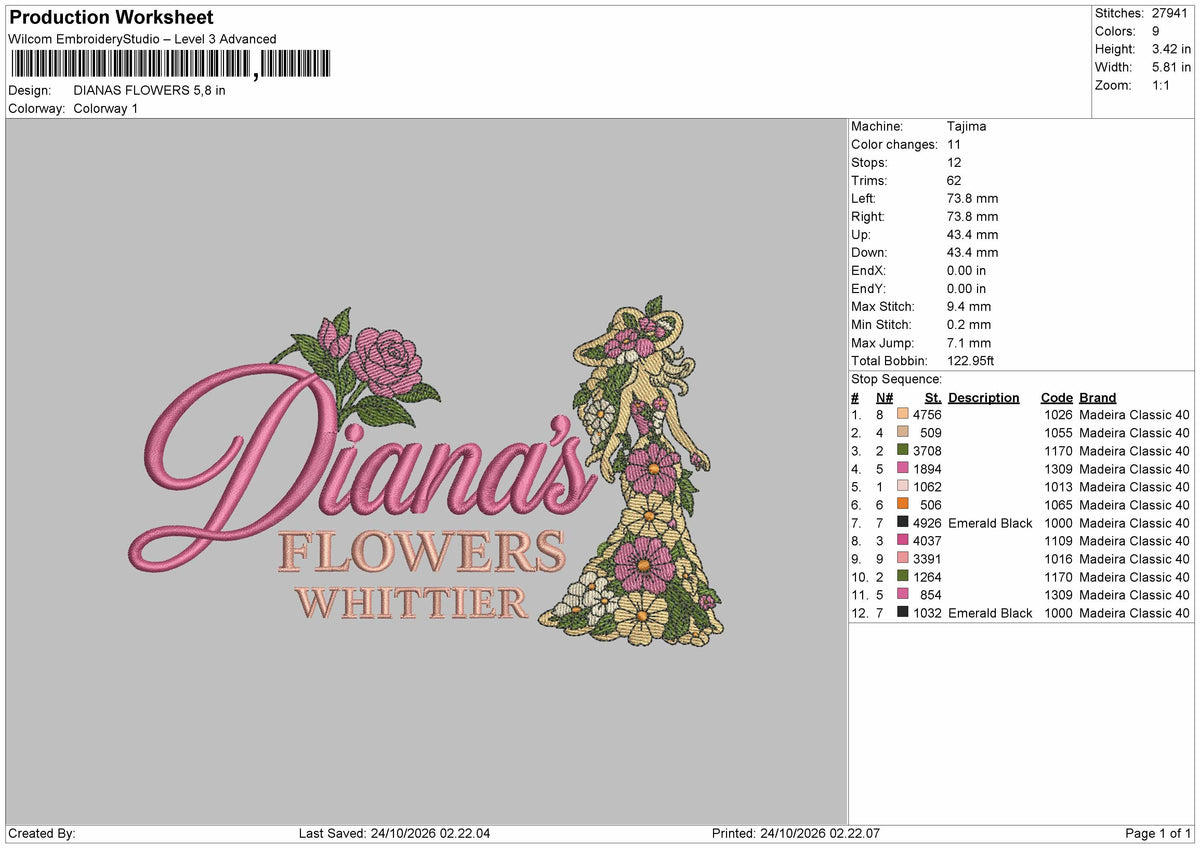This screenshot has height=848, width=1200.
Task: Select the green swatch beside stitch count 1264
Action: click(x=903, y=577)
